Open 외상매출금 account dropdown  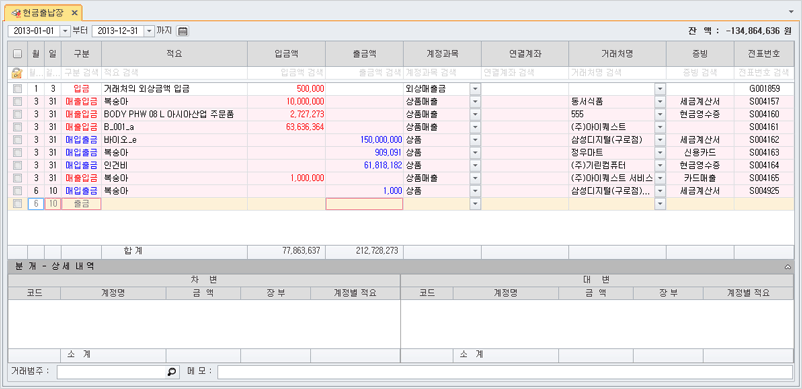(475, 89)
